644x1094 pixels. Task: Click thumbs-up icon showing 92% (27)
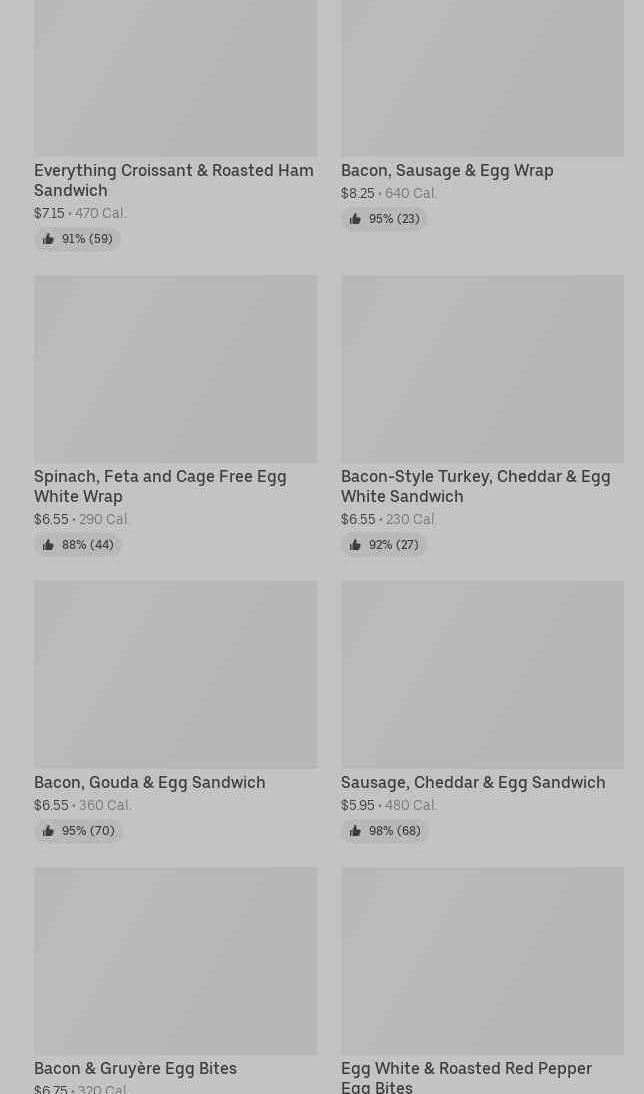click(354, 545)
